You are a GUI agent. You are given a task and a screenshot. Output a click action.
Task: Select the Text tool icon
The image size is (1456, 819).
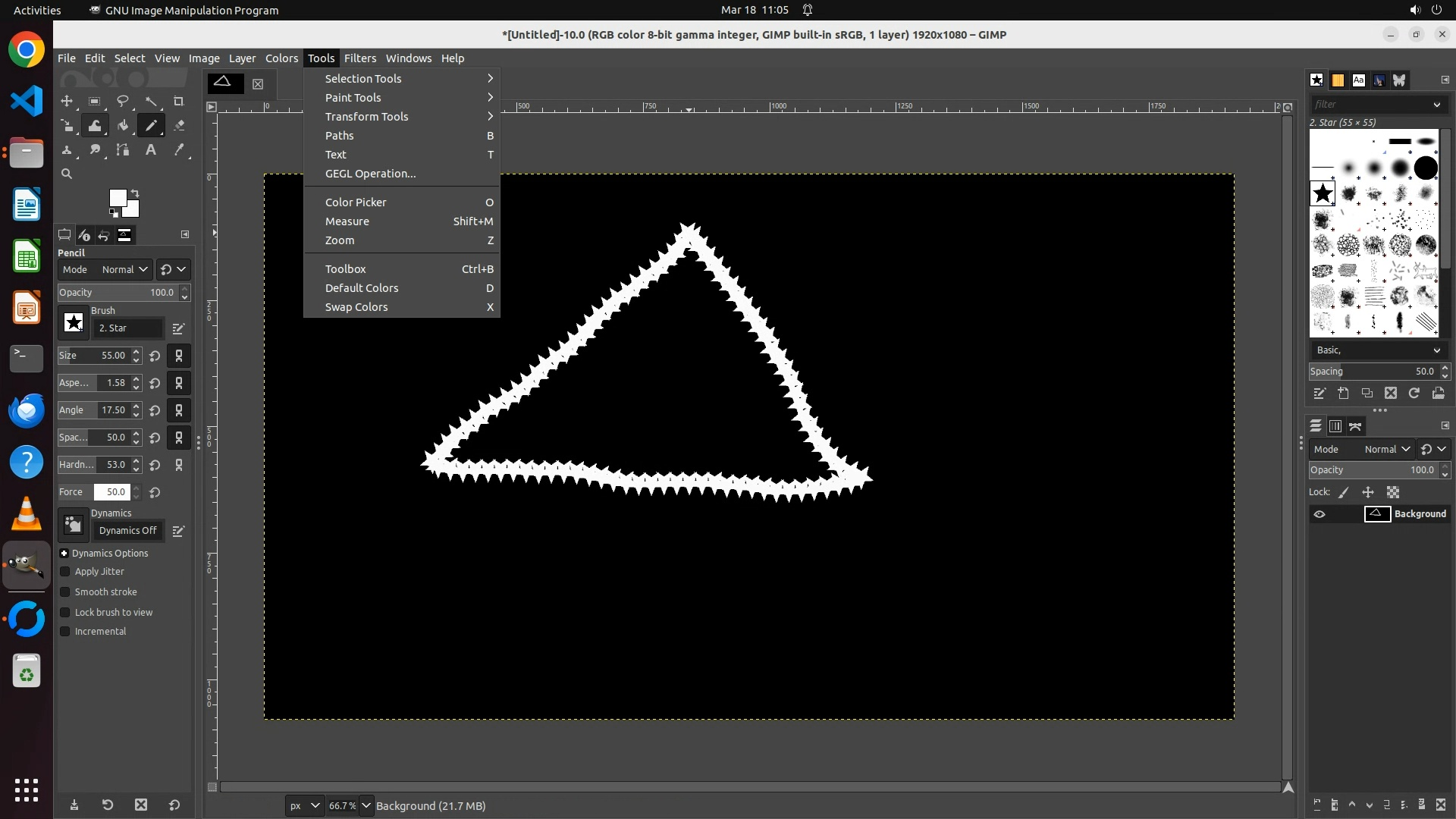(150, 150)
